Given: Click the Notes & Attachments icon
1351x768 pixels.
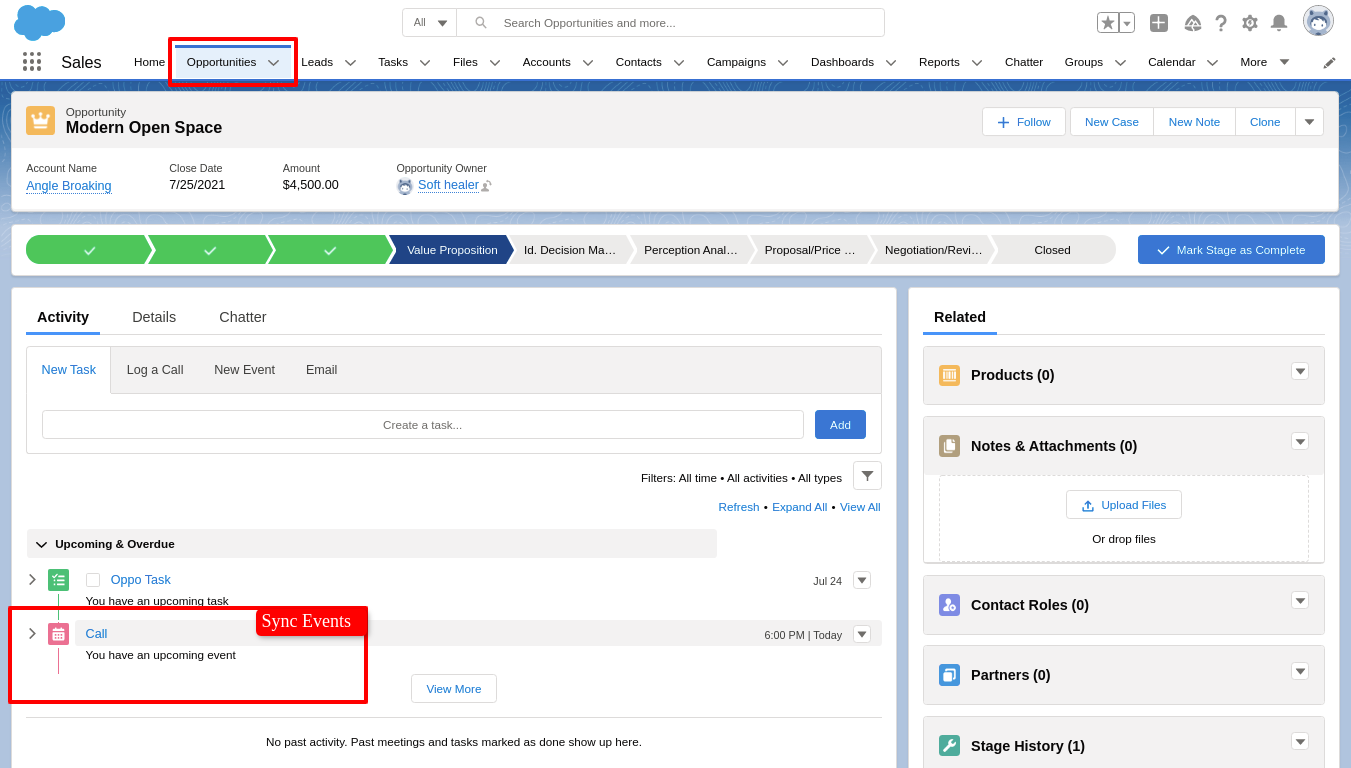Looking at the screenshot, I should click(949, 446).
